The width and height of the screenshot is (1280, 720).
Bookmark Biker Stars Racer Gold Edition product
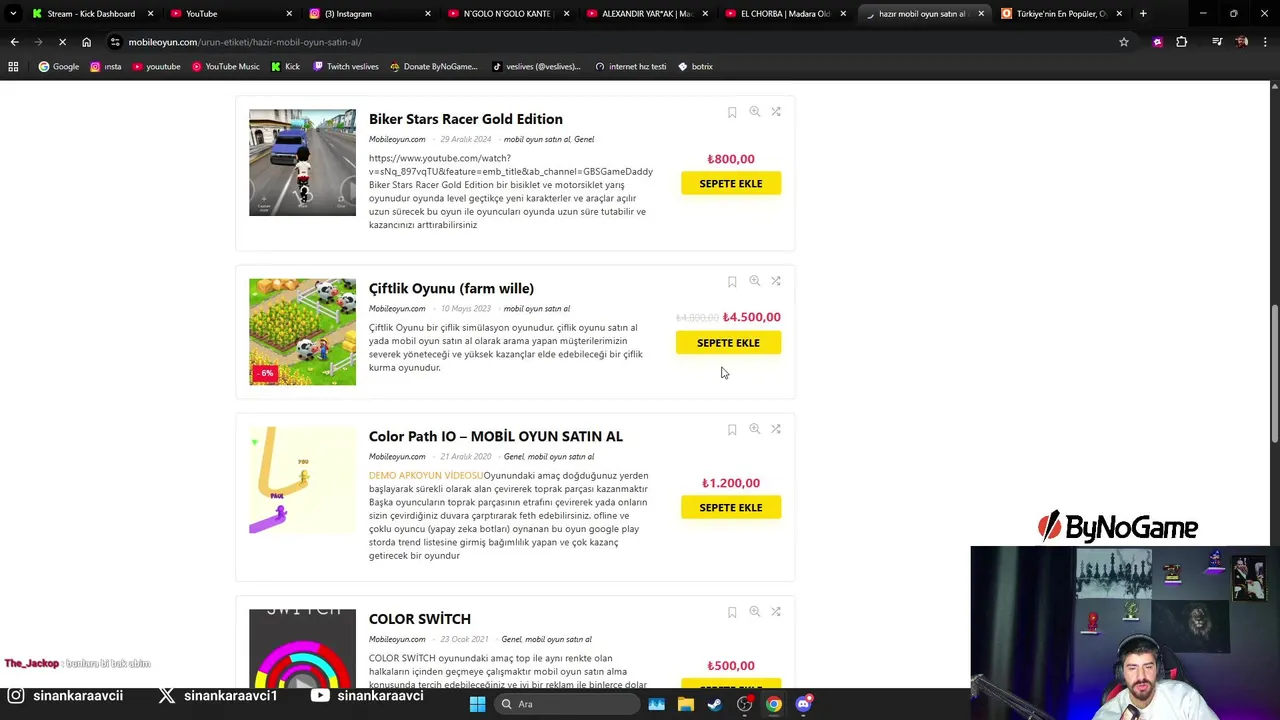point(732,113)
